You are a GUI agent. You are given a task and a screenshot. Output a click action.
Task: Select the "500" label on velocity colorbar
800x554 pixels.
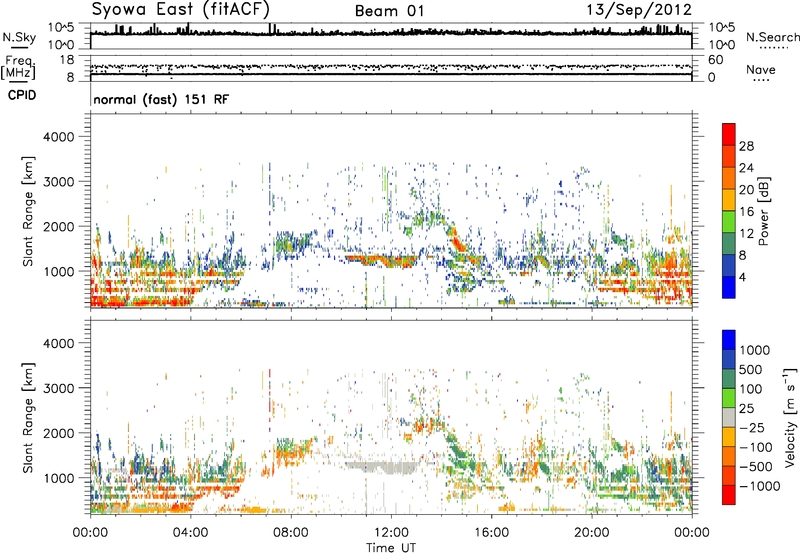coord(751,370)
